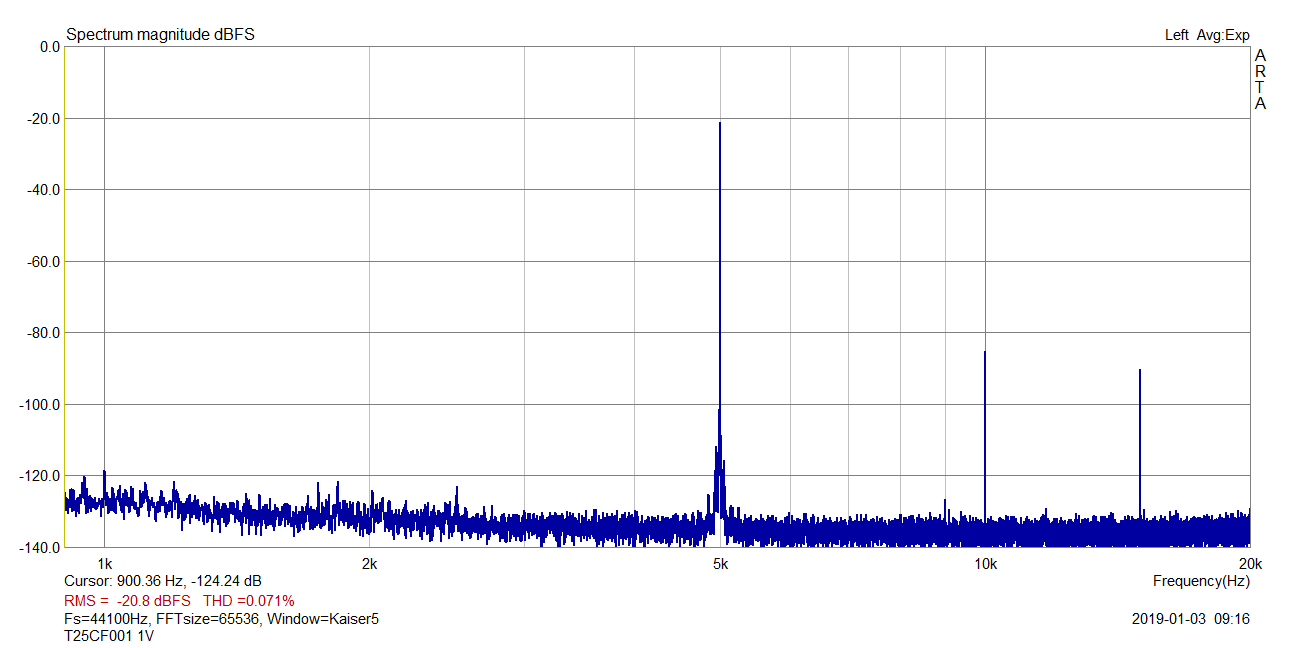Click the 'T25CF001 1V' caption
The width and height of the screenshot is (1314, 648).
click(109, 635)
